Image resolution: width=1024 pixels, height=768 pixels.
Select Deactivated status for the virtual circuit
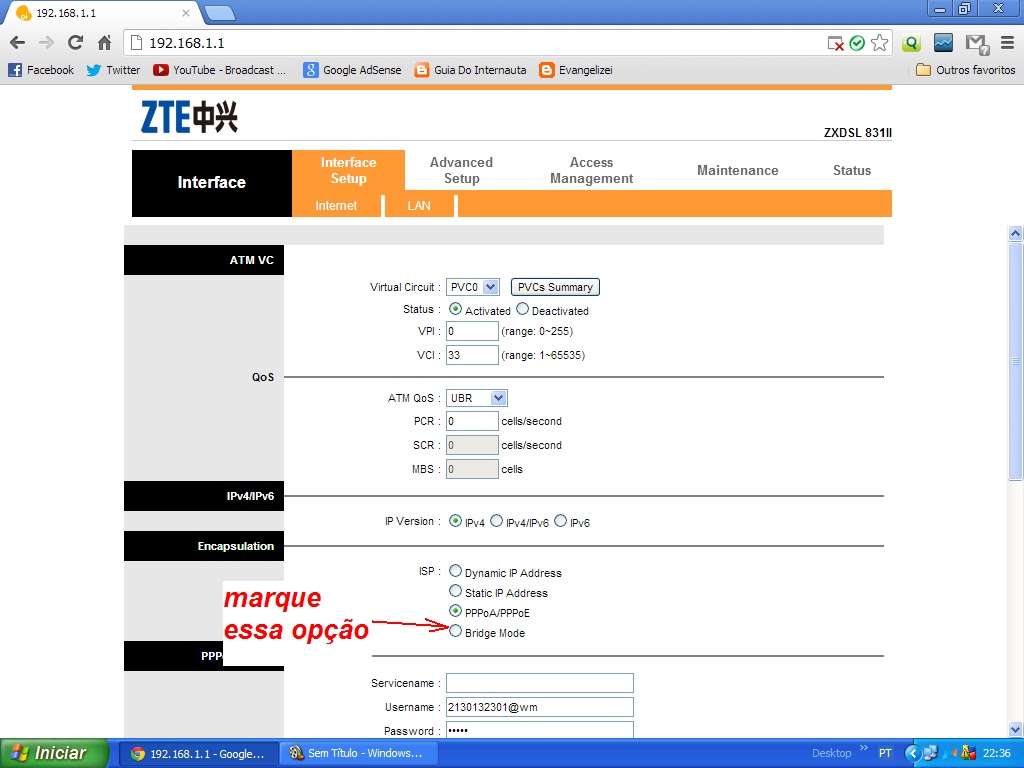pyautogui.click(x=521, y=309)
